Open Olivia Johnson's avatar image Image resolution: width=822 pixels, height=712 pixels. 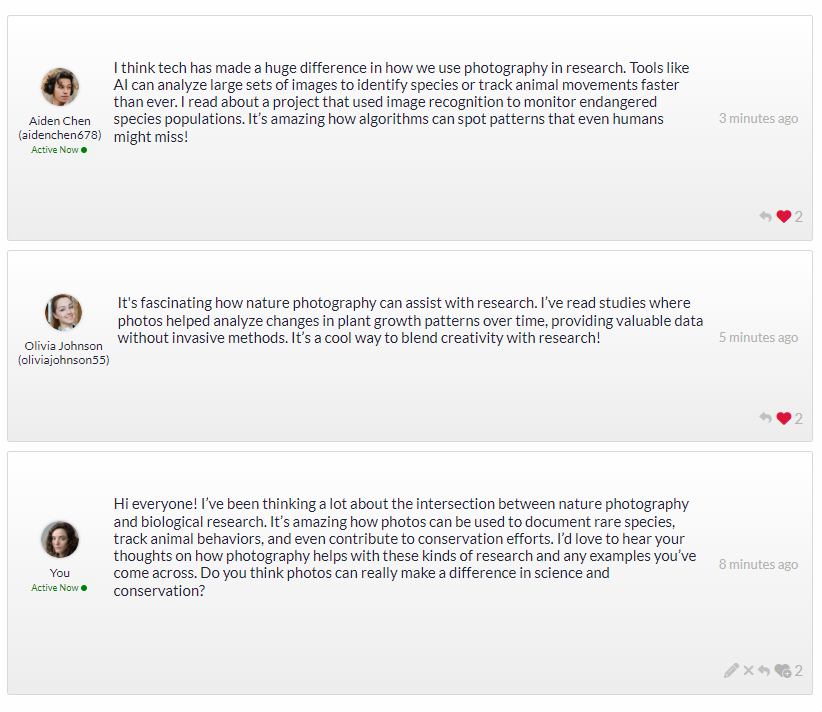[63, 312]
